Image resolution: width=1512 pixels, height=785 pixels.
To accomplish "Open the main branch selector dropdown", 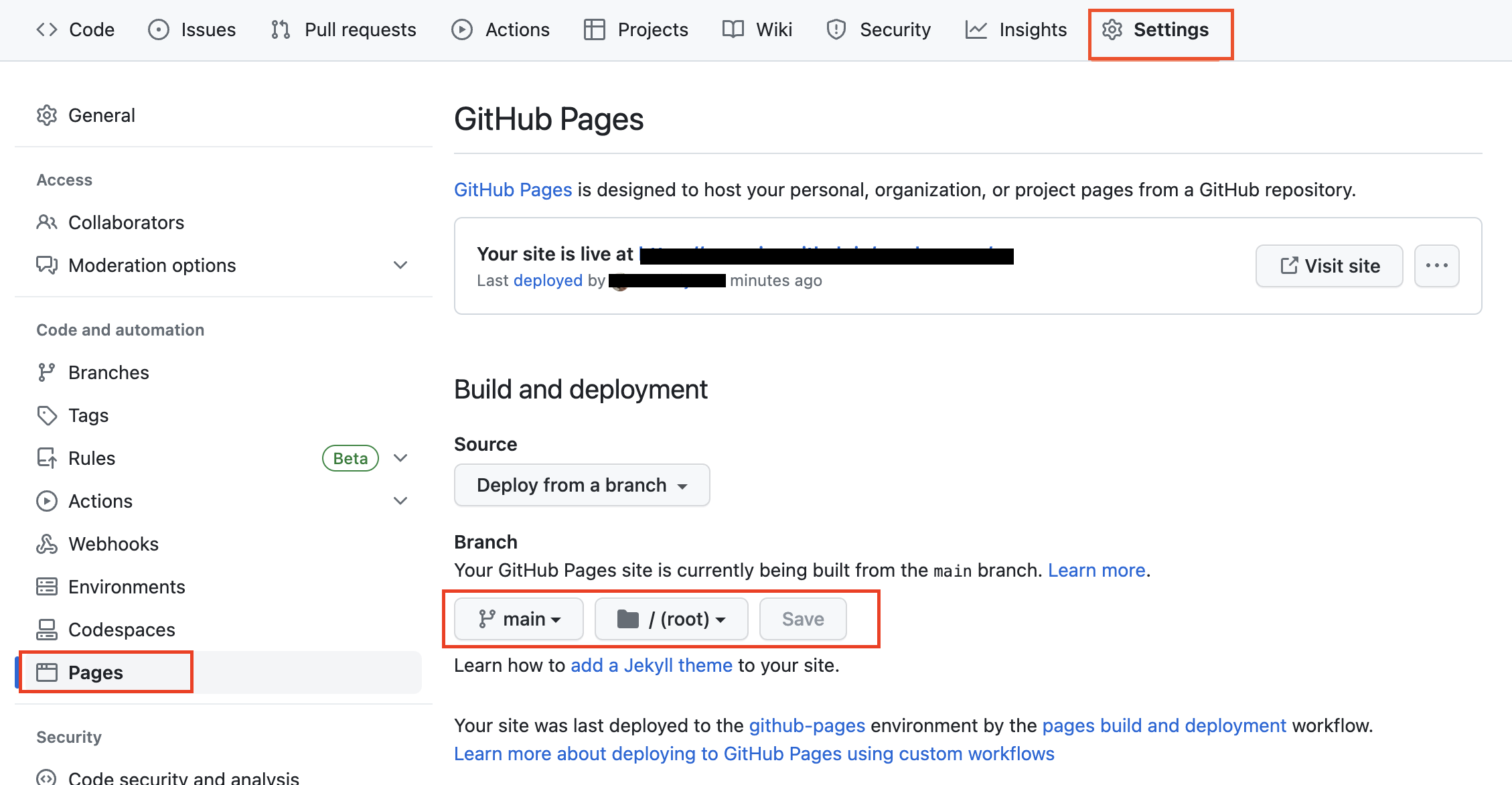I will click(519, 619).
